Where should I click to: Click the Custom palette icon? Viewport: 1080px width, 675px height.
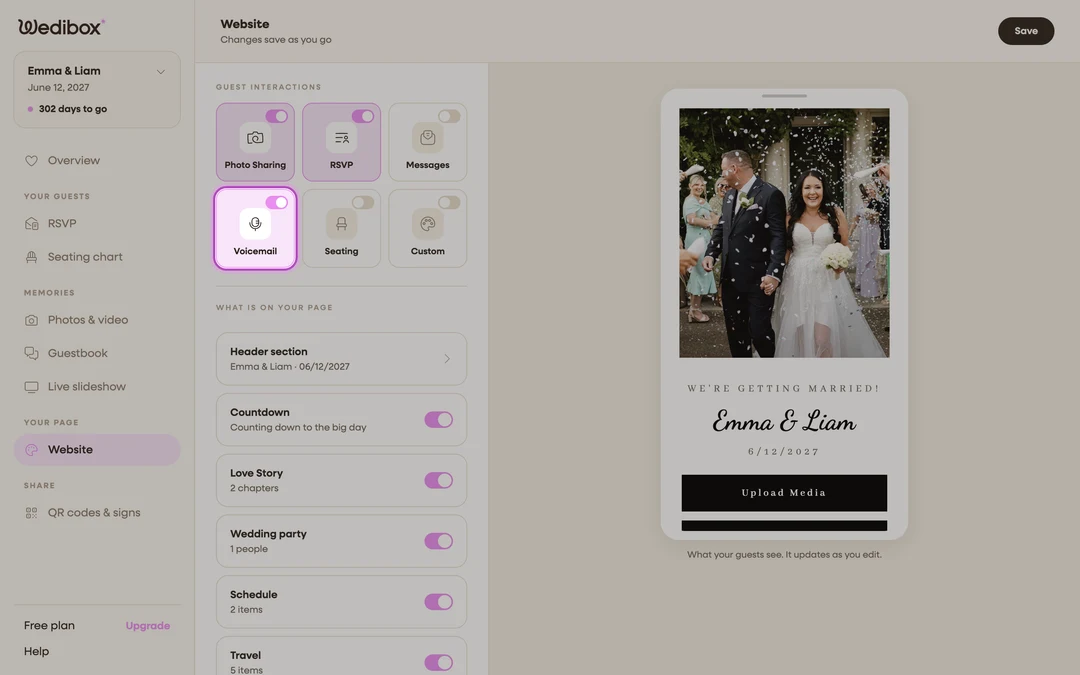coord(428,224)
